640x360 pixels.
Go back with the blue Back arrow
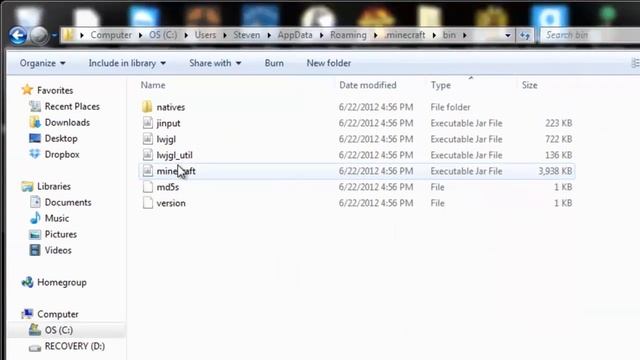coord(18,36)
